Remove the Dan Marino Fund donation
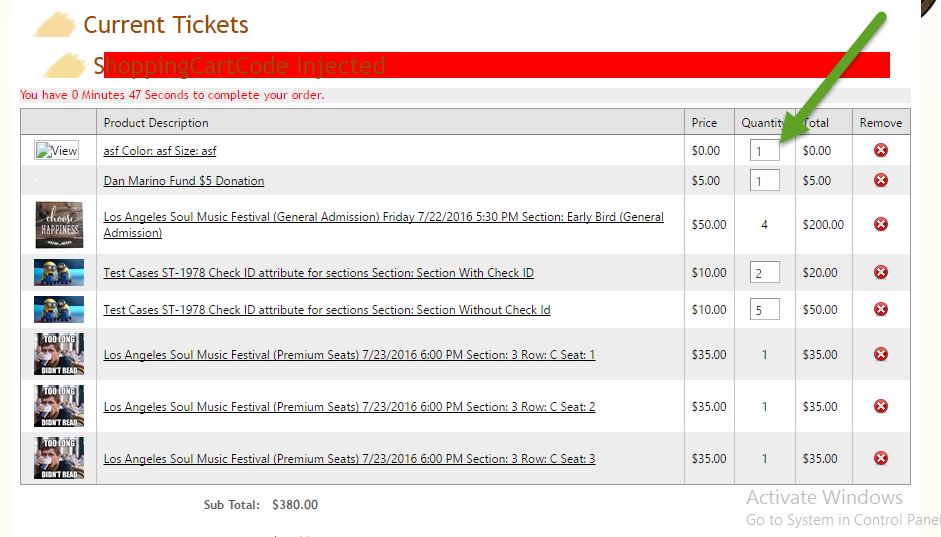 pyautogui.click(x=881, y=180)
